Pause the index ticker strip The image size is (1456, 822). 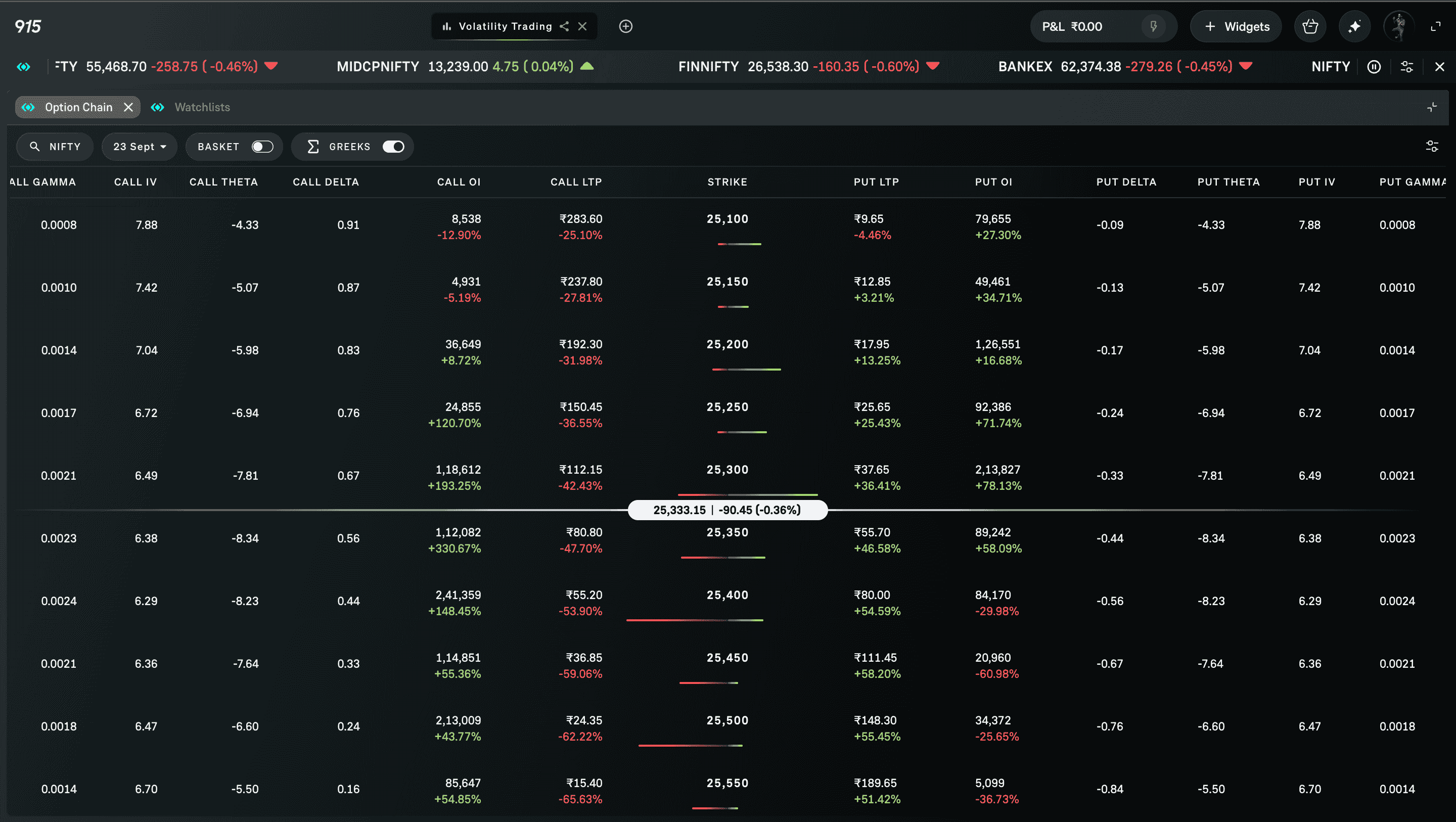[x=1374, y=67]
